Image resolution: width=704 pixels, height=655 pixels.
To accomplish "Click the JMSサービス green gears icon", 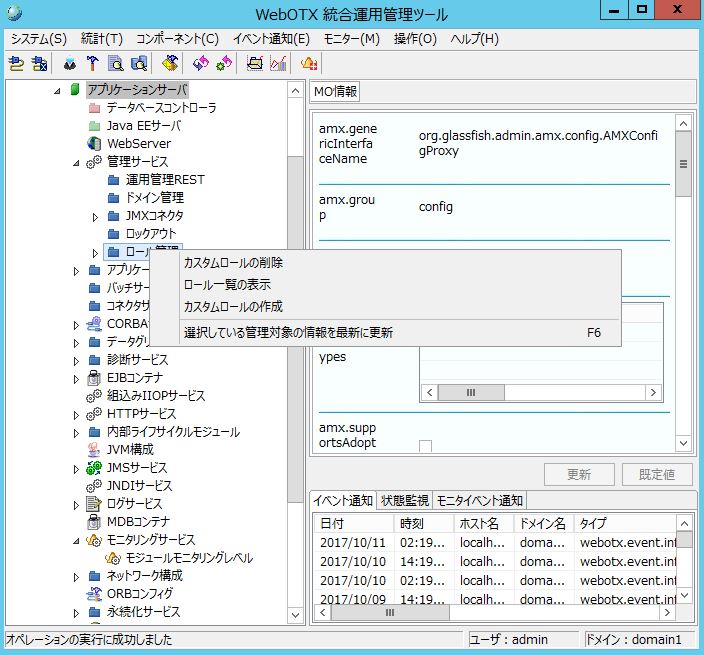I will (93, 468).
